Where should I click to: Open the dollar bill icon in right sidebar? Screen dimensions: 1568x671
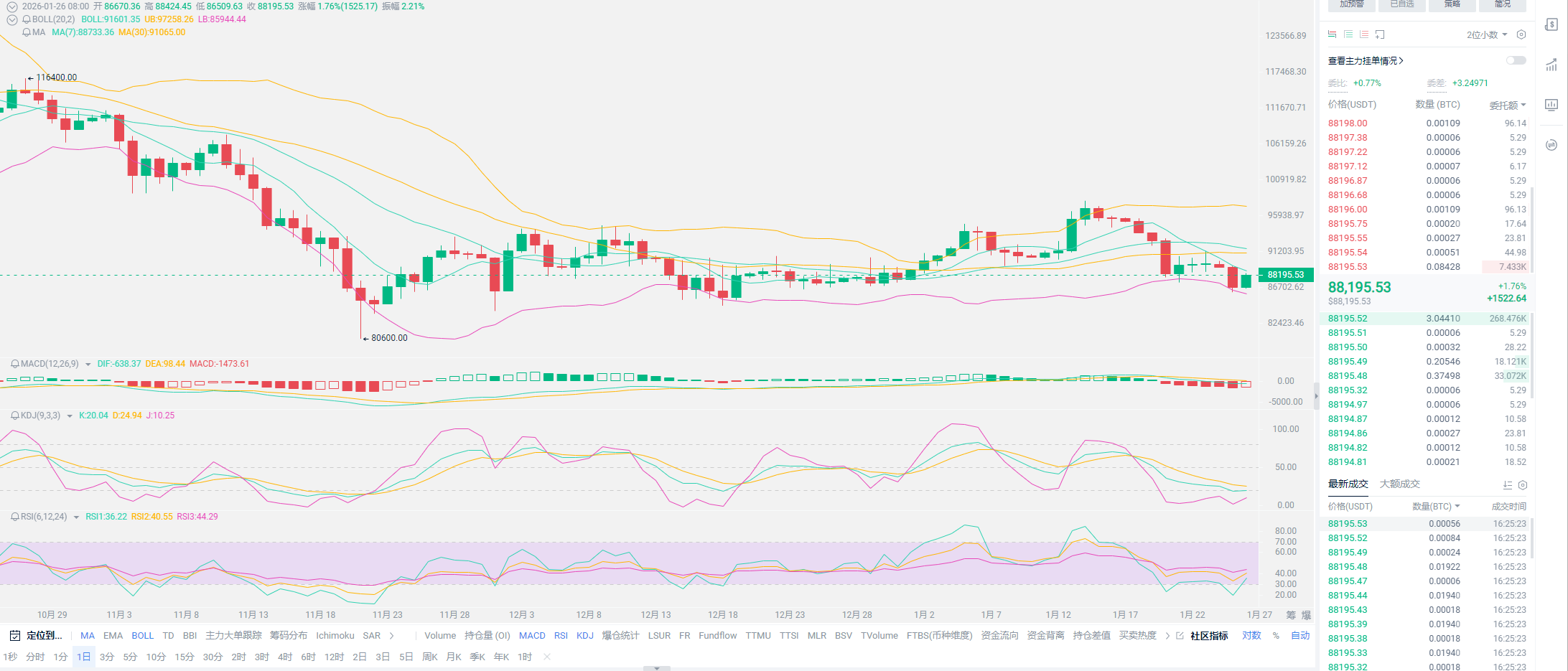tap(1551, 25)
